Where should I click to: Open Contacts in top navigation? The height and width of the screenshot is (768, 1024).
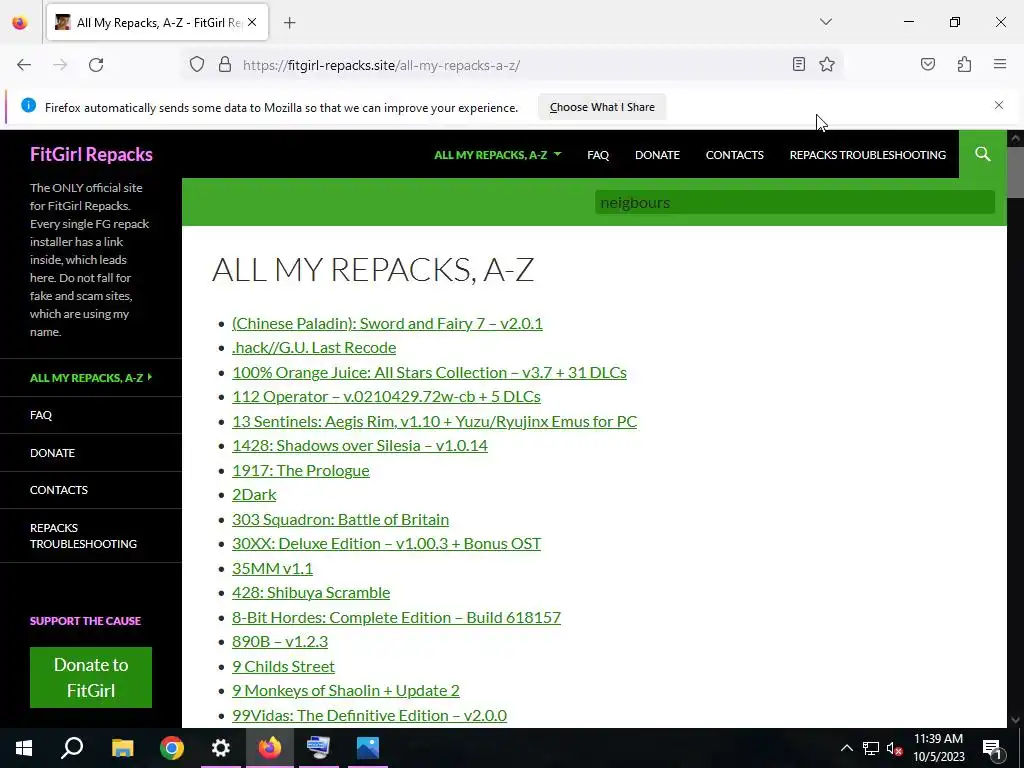[734, 155]
